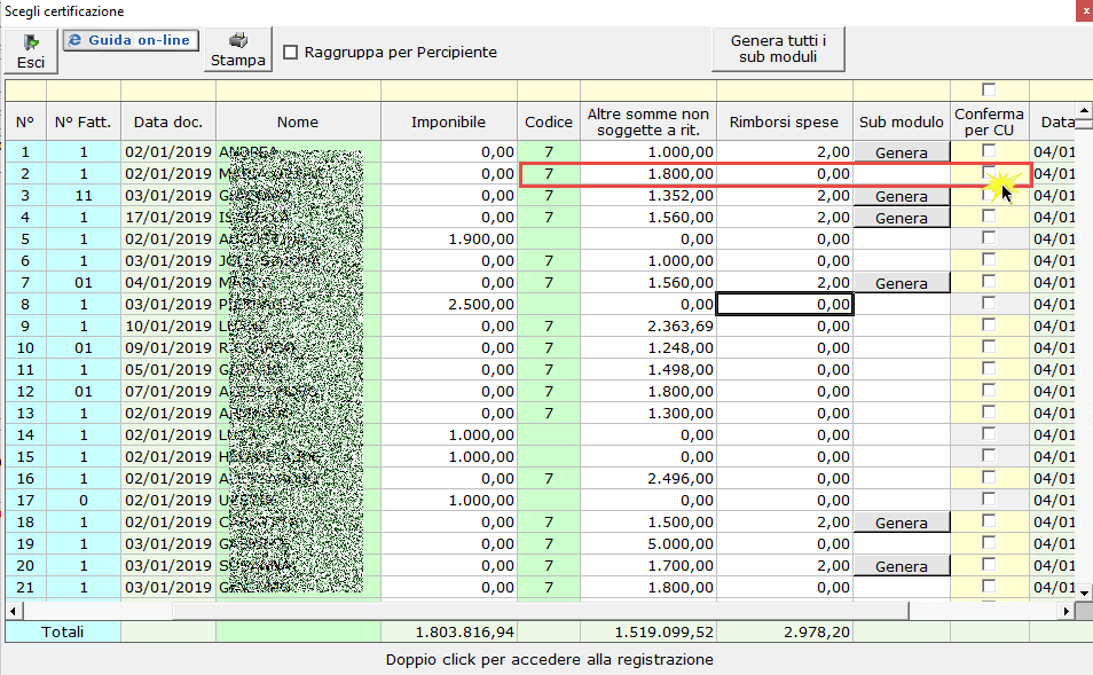Select Altre somme non soggette header
This screenshot has height=675, width=1093.
tap(648, 122)
